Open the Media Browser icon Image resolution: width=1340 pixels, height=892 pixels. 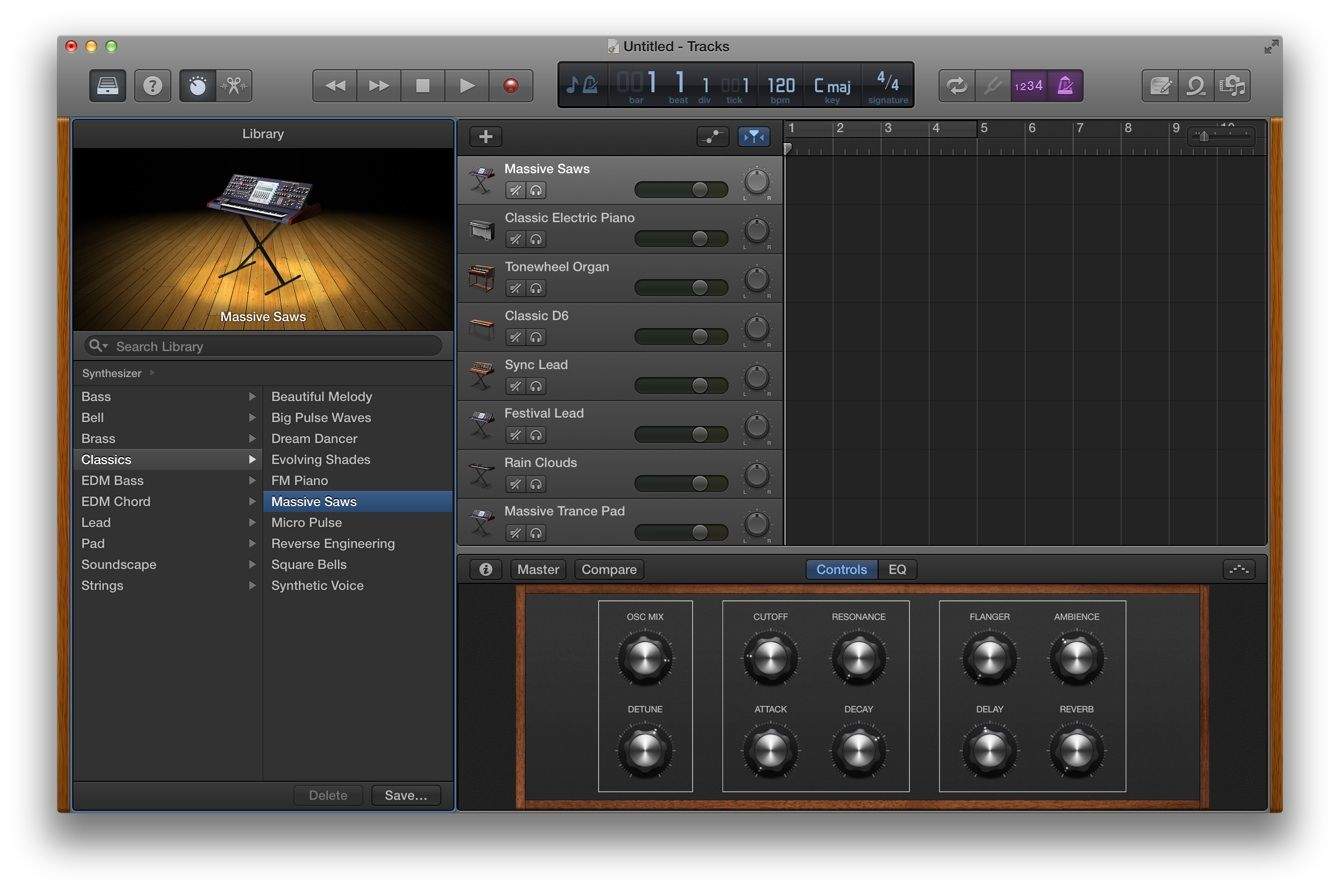[1233, 86]
